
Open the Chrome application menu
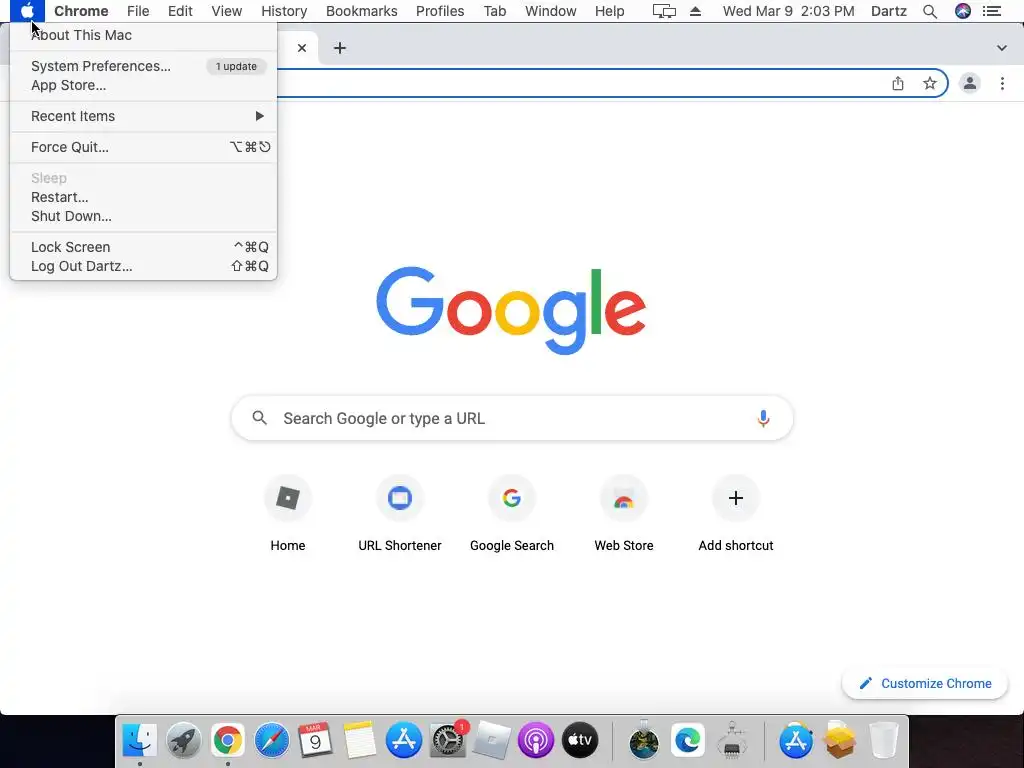[x=81, y=11]
